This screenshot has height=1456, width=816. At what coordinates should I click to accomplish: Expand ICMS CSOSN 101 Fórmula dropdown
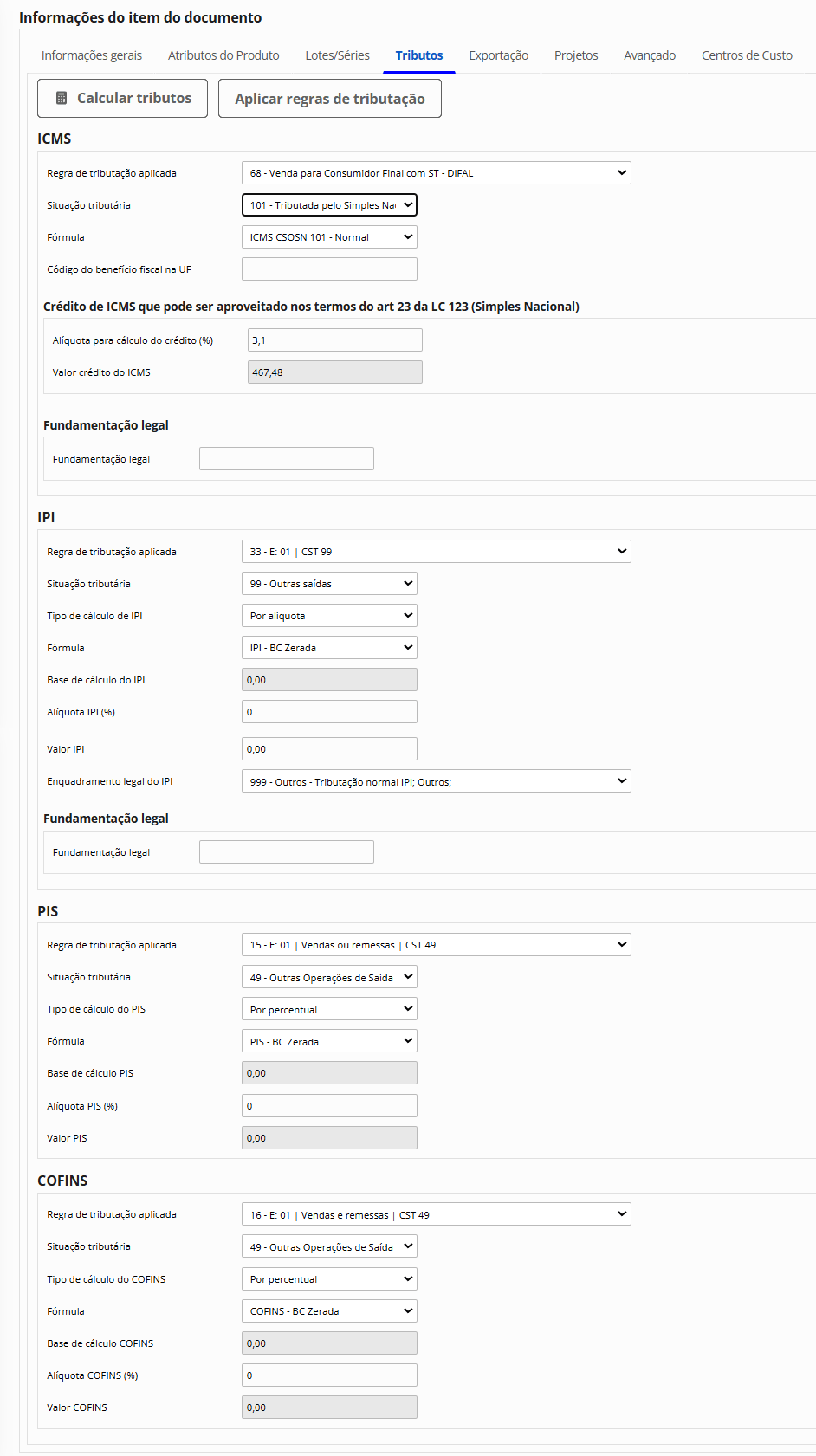pyautogui.click(x=329, y=237)
